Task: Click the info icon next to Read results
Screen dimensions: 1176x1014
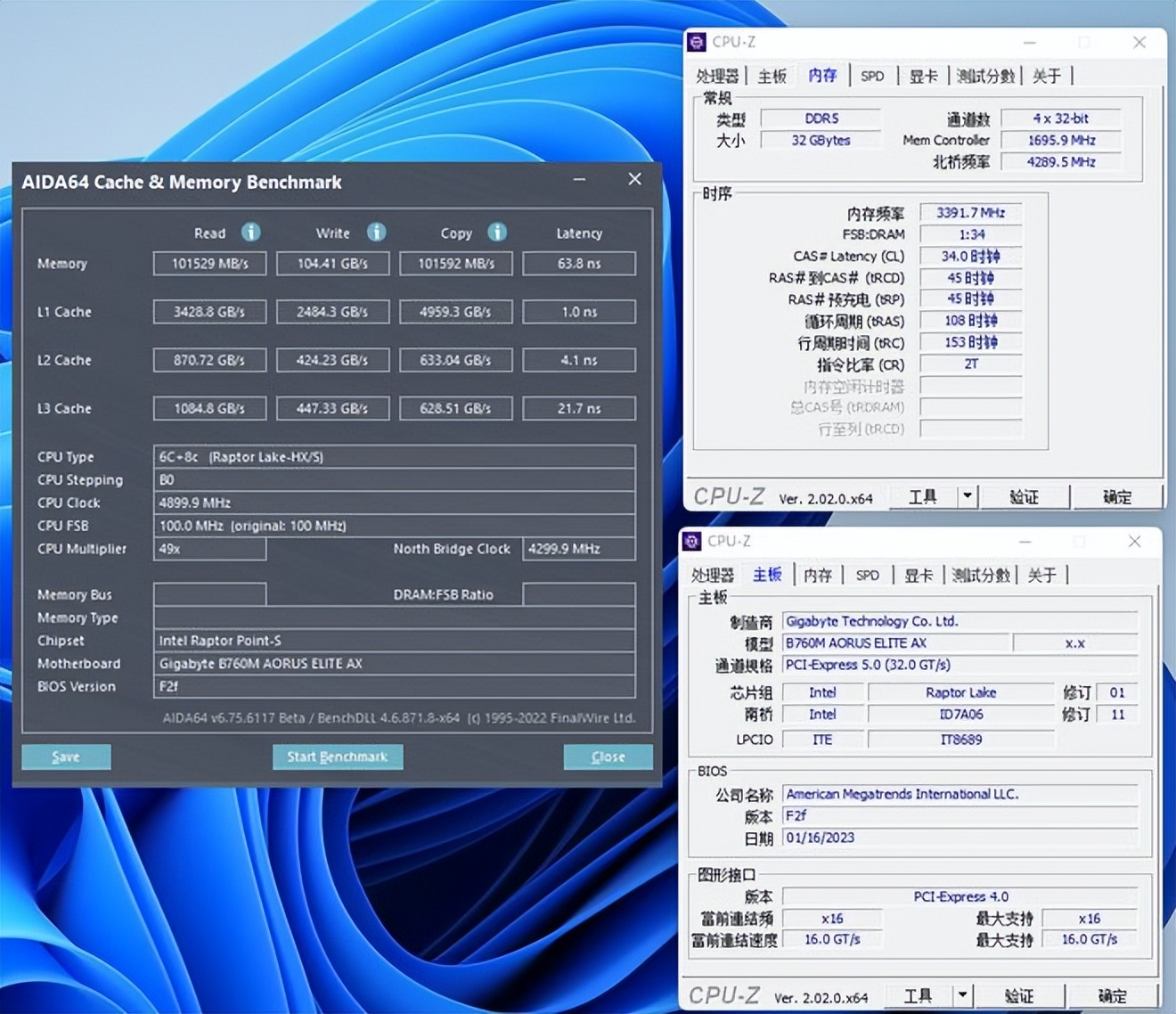Action: [251, 233]
